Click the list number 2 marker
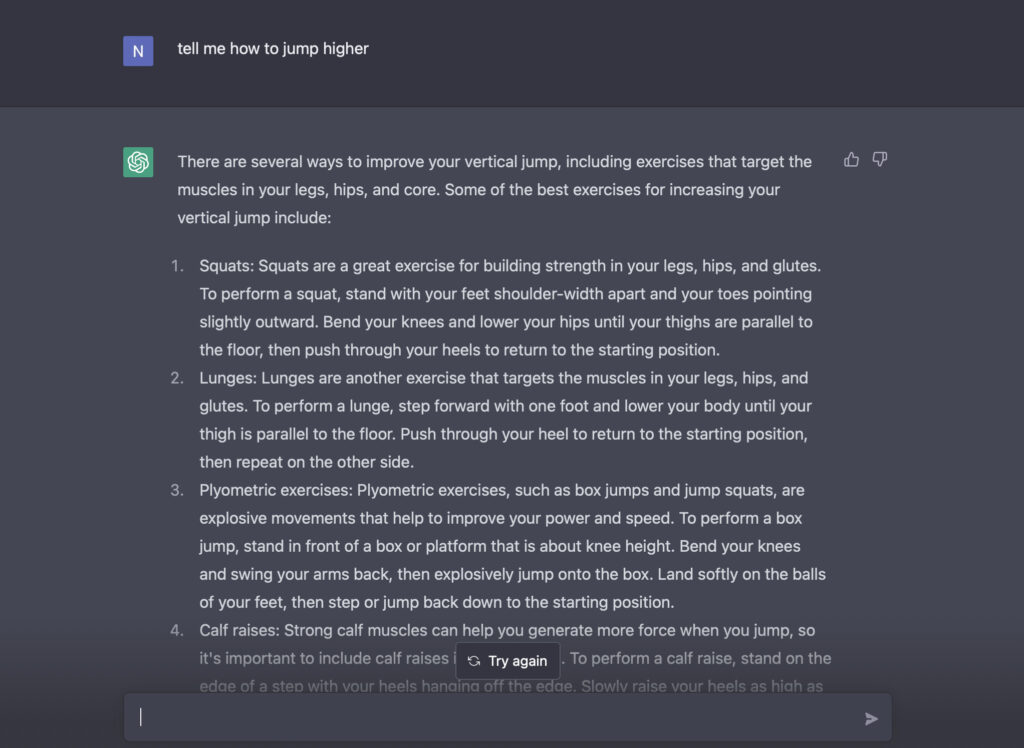 tap(177, 378)
